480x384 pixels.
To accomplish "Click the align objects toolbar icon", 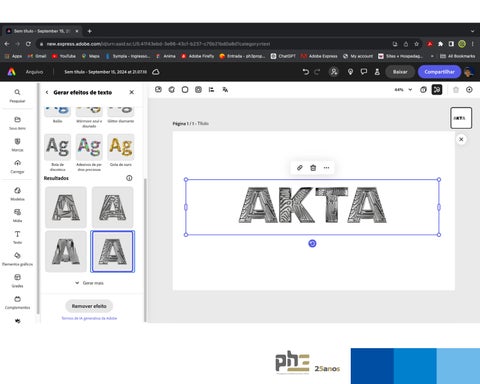I will (x=211, y=89).
